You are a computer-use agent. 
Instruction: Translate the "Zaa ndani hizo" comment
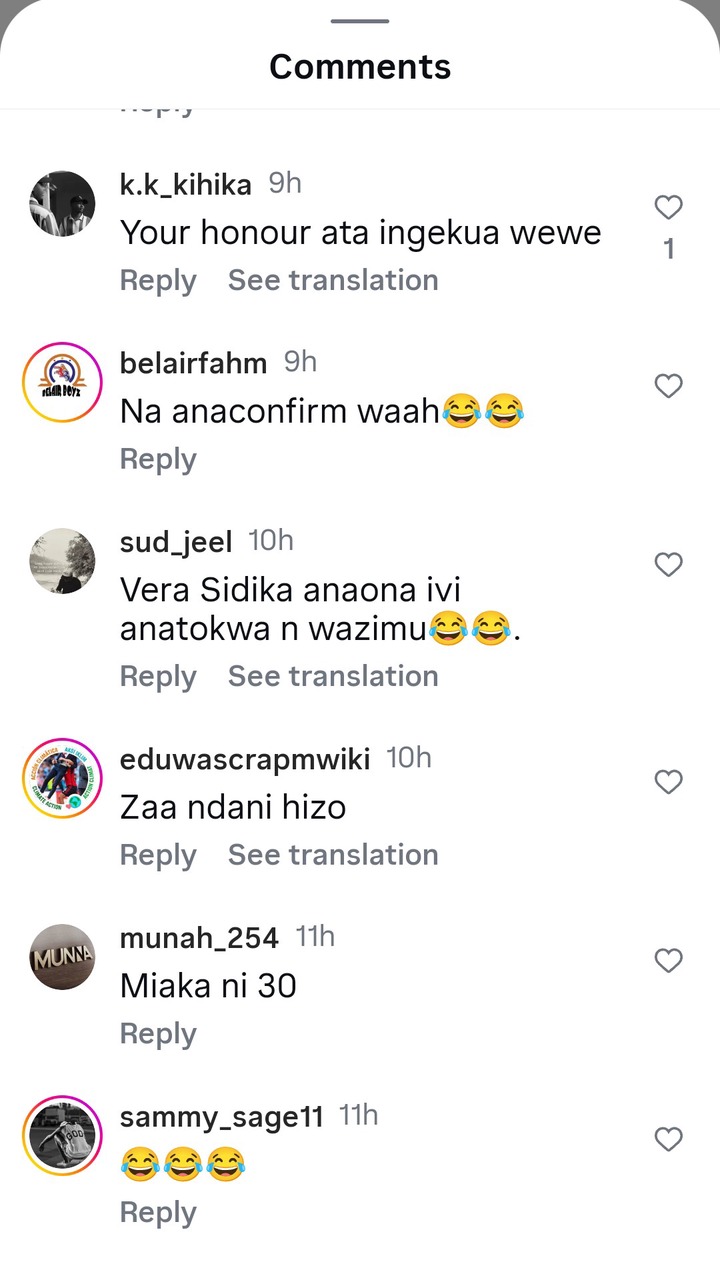click(x=333, y=855)
